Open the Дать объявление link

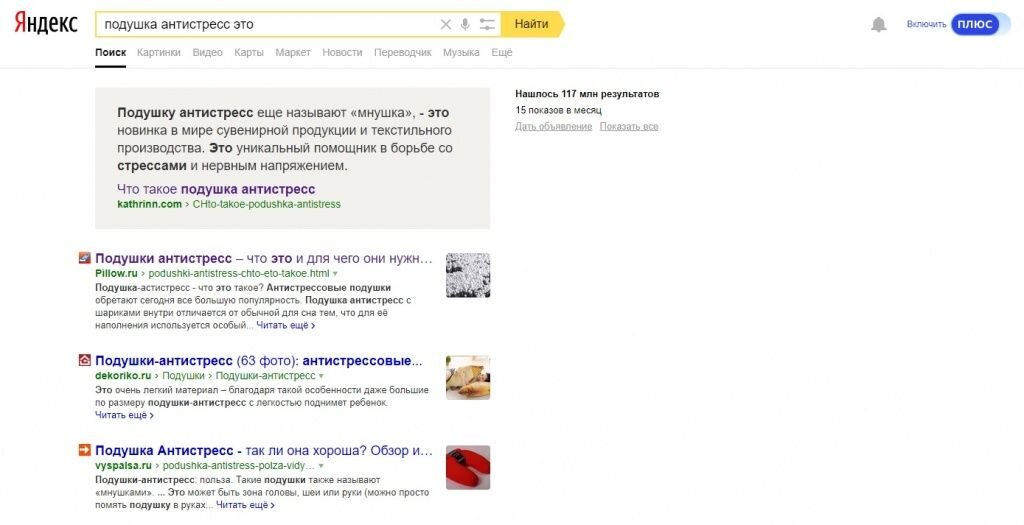[x=553, y=126]
